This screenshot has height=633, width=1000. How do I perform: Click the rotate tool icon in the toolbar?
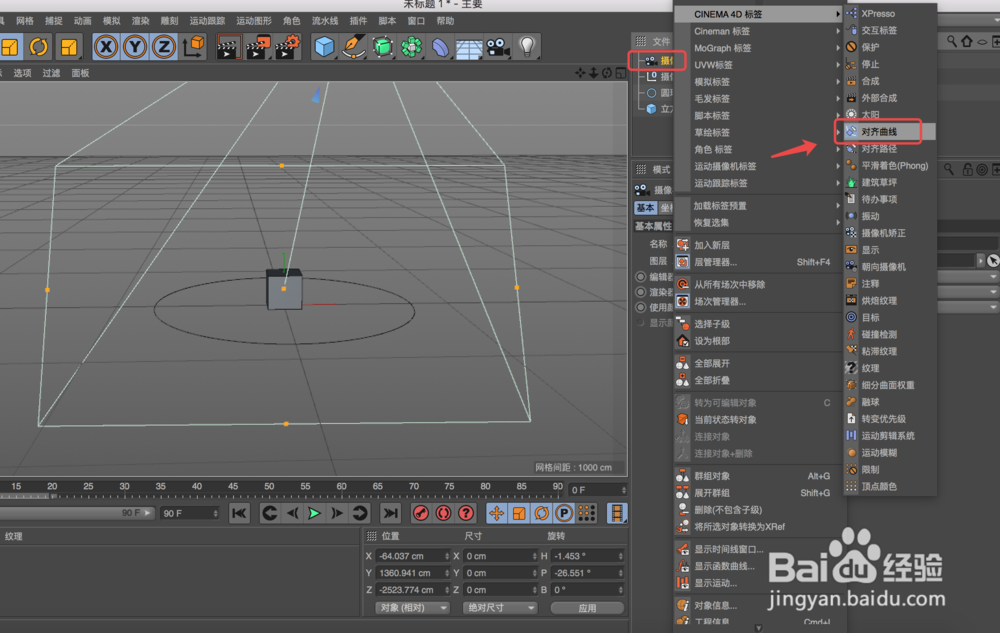coord(39,47)
